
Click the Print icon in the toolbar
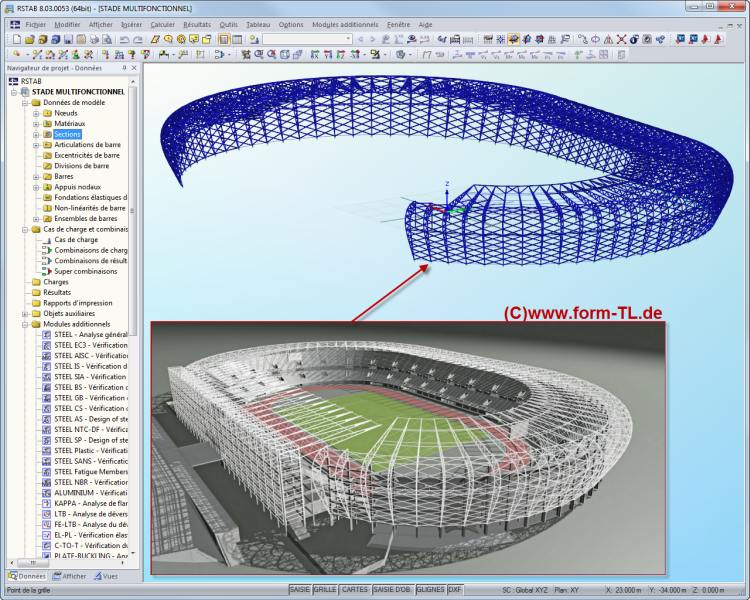point(94,39)
